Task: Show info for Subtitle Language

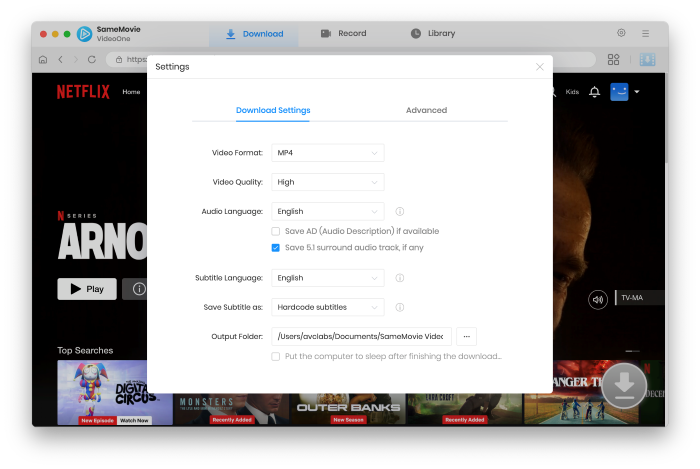Action: 400,278
